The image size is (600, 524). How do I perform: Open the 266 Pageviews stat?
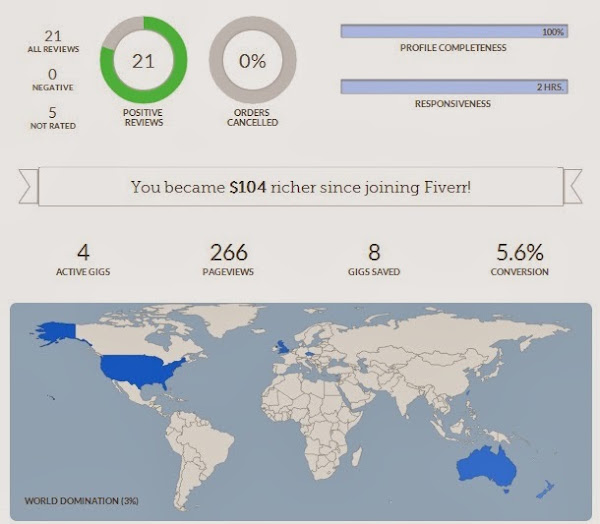[x=228, y=259]
